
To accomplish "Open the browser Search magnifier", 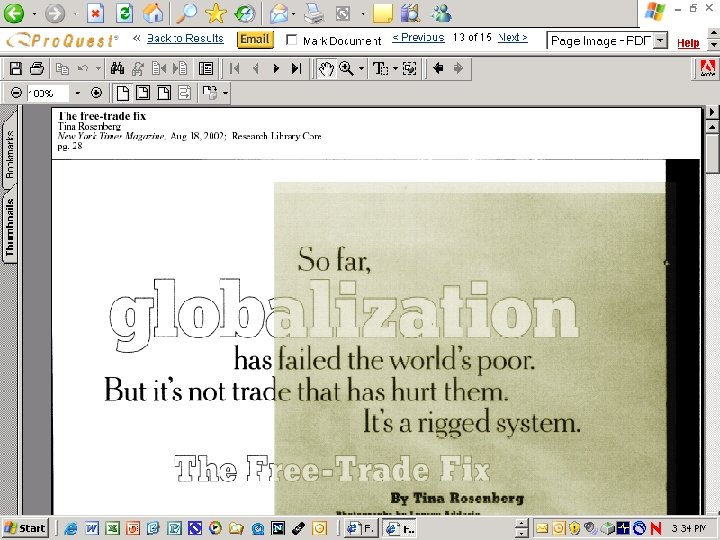I will 186,13.
